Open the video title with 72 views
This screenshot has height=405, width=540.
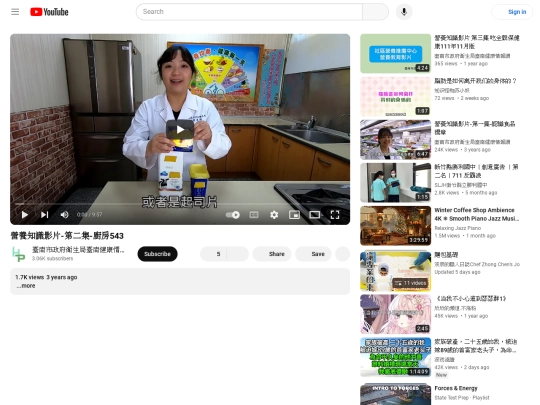pos(475,81)
